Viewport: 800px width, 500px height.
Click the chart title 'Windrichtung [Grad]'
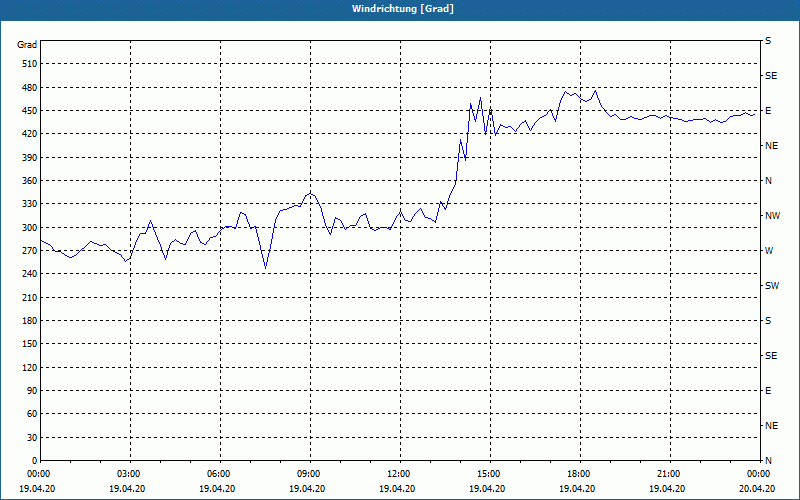pos(403,9)
